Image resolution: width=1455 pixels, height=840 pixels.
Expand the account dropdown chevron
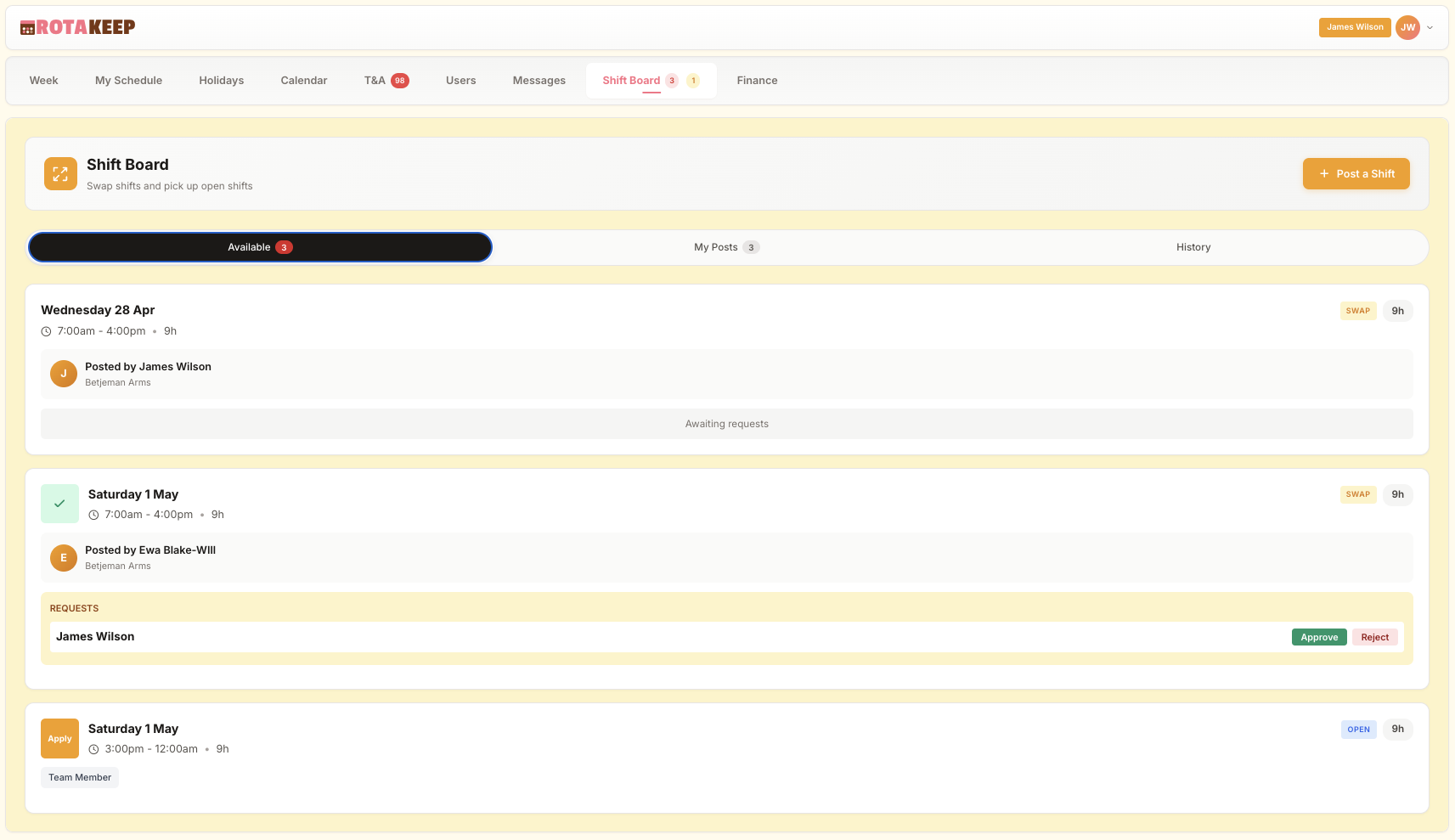tap(1430, 27)
